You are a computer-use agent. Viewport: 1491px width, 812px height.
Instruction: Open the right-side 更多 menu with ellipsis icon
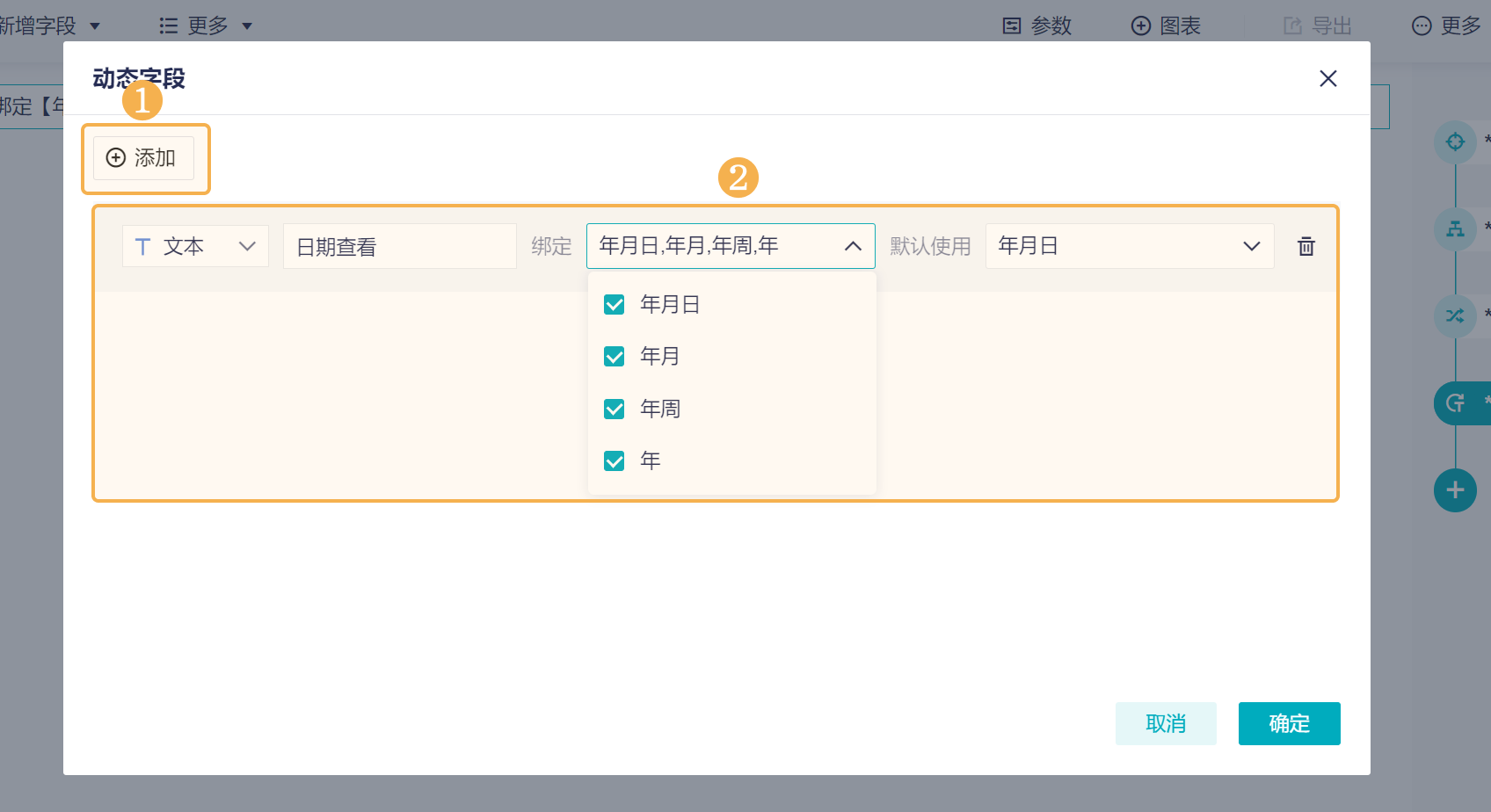[1446, 26]
